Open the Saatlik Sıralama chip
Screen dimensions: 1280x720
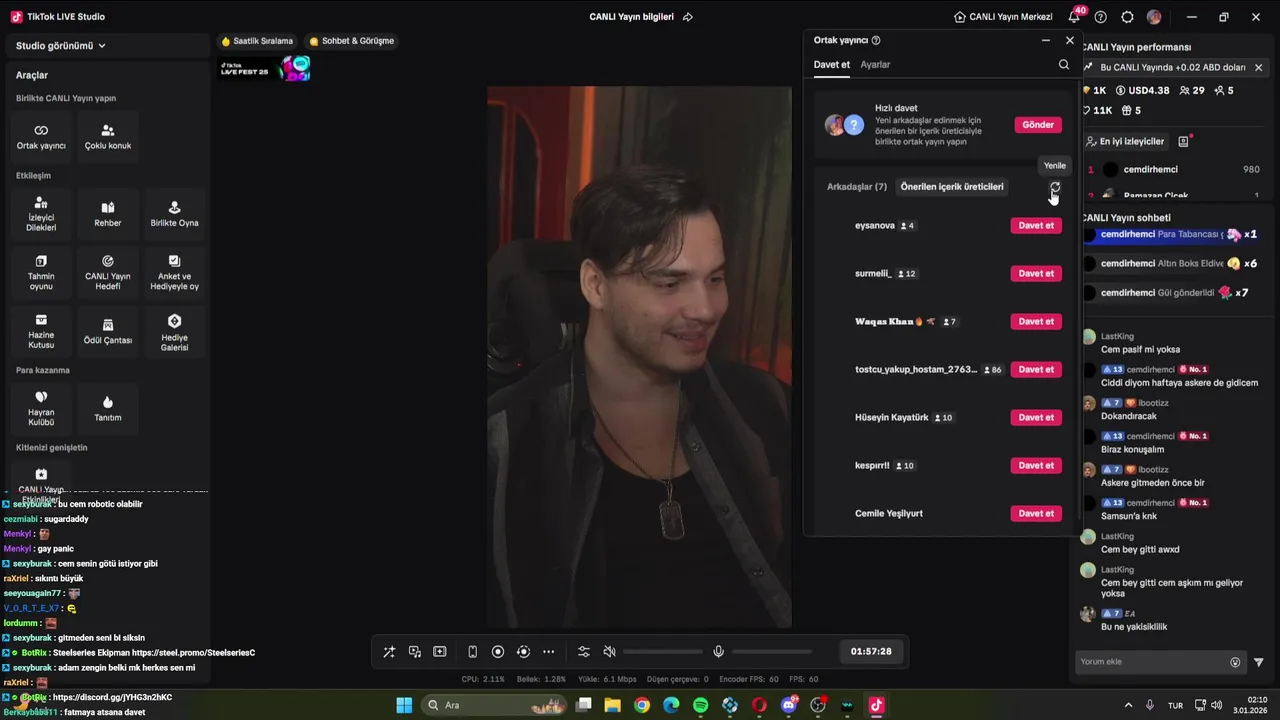257,41
